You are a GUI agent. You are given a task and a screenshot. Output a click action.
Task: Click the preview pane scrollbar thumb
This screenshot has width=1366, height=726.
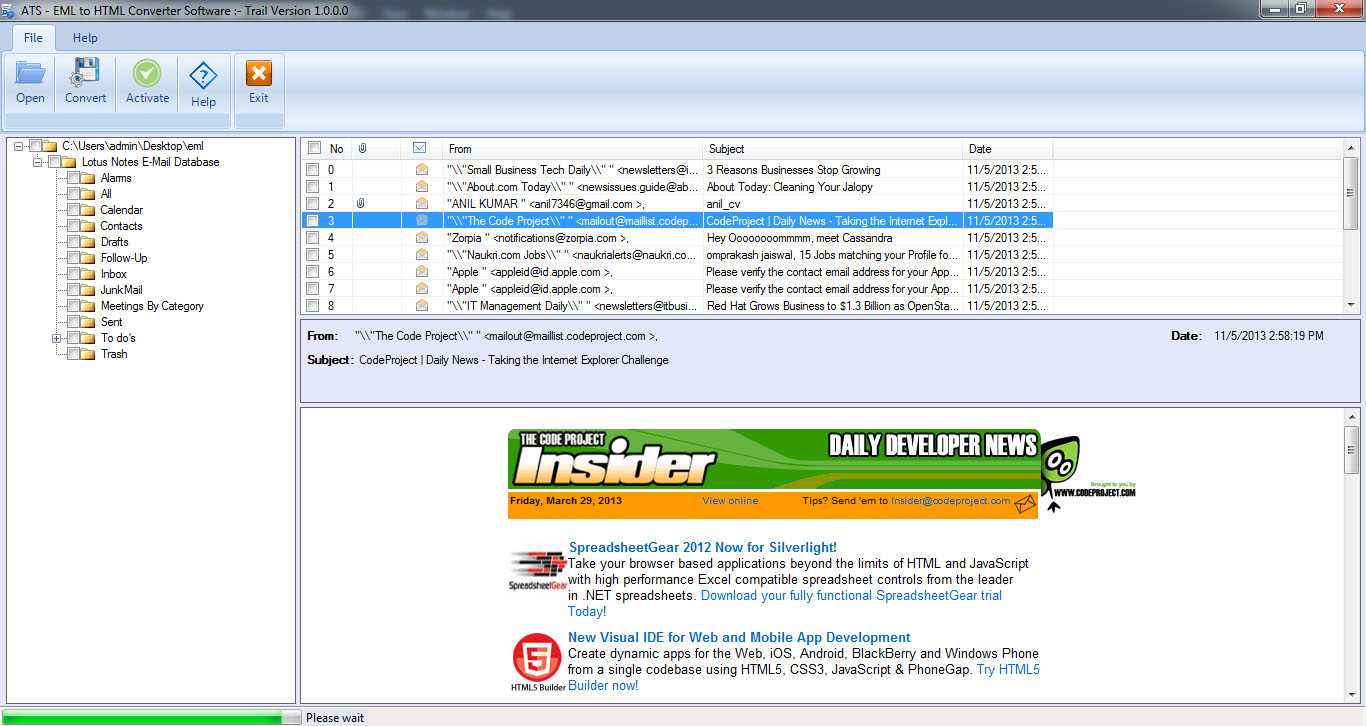coord(1351,448)
